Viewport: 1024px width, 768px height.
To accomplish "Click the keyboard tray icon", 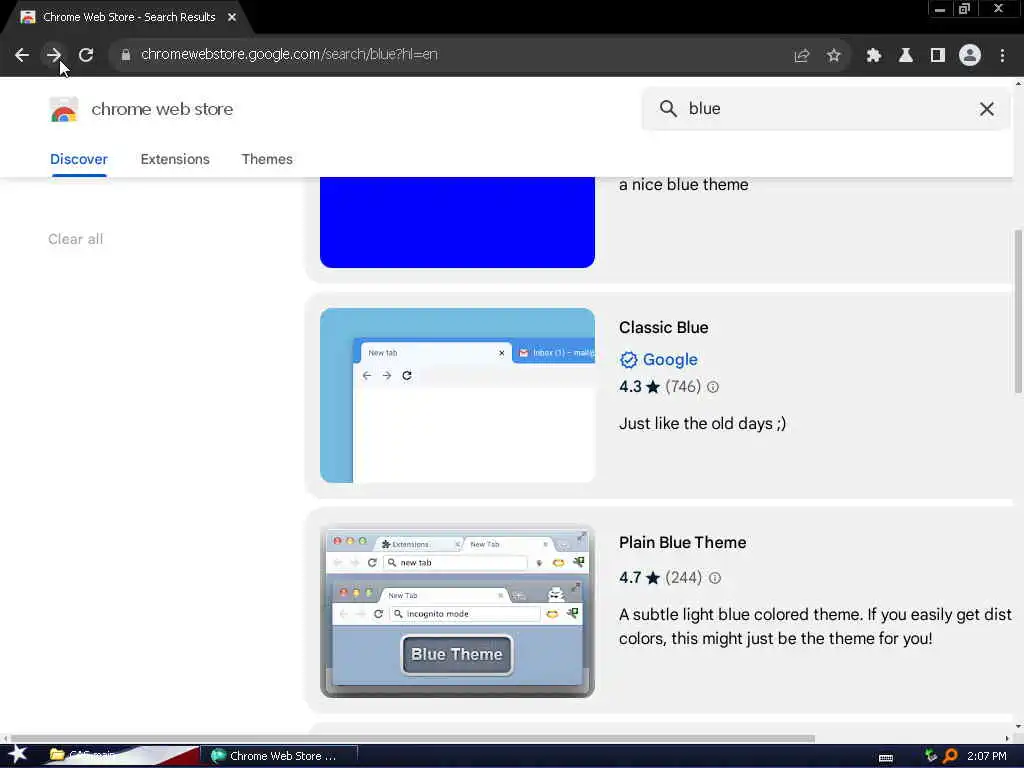I will tap(886, 758).
